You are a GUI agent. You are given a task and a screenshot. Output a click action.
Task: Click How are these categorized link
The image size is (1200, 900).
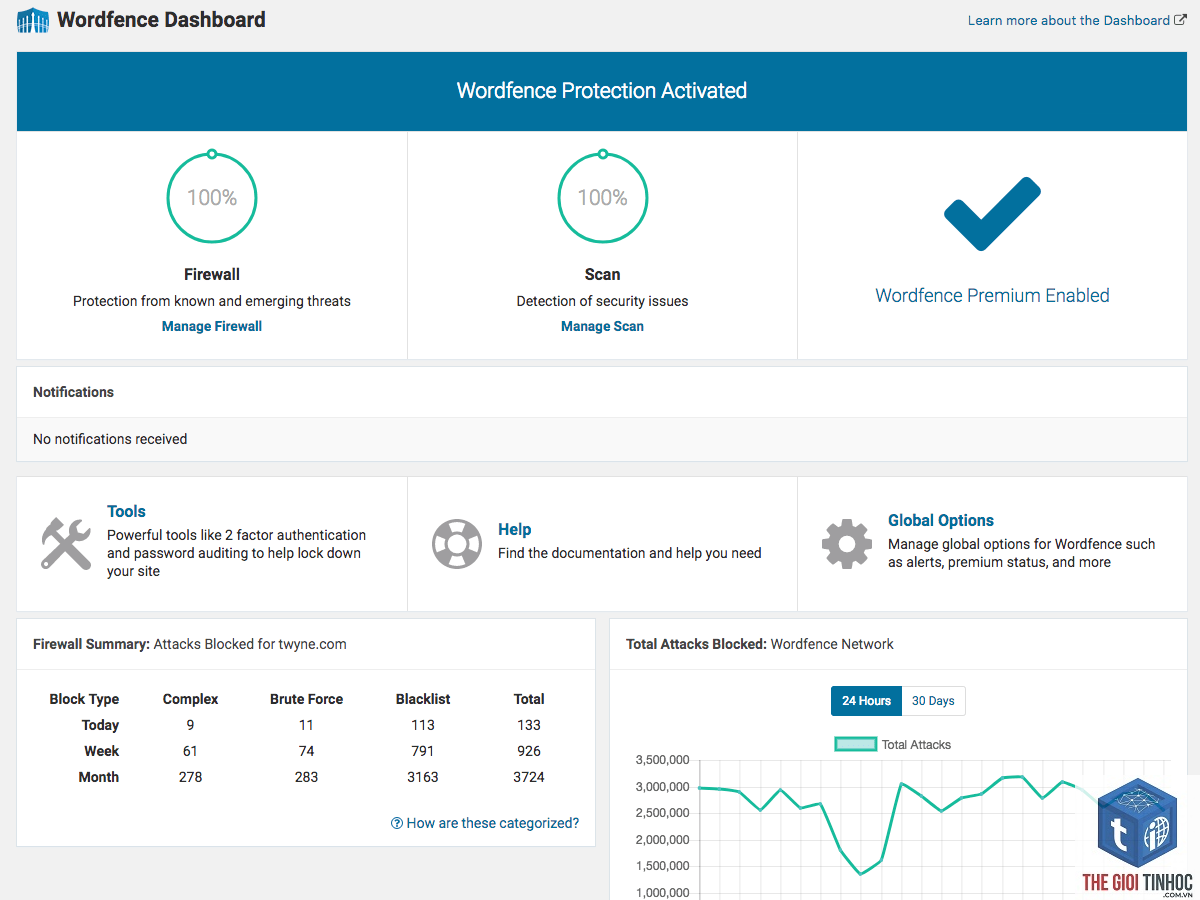(x=493, y=823)
